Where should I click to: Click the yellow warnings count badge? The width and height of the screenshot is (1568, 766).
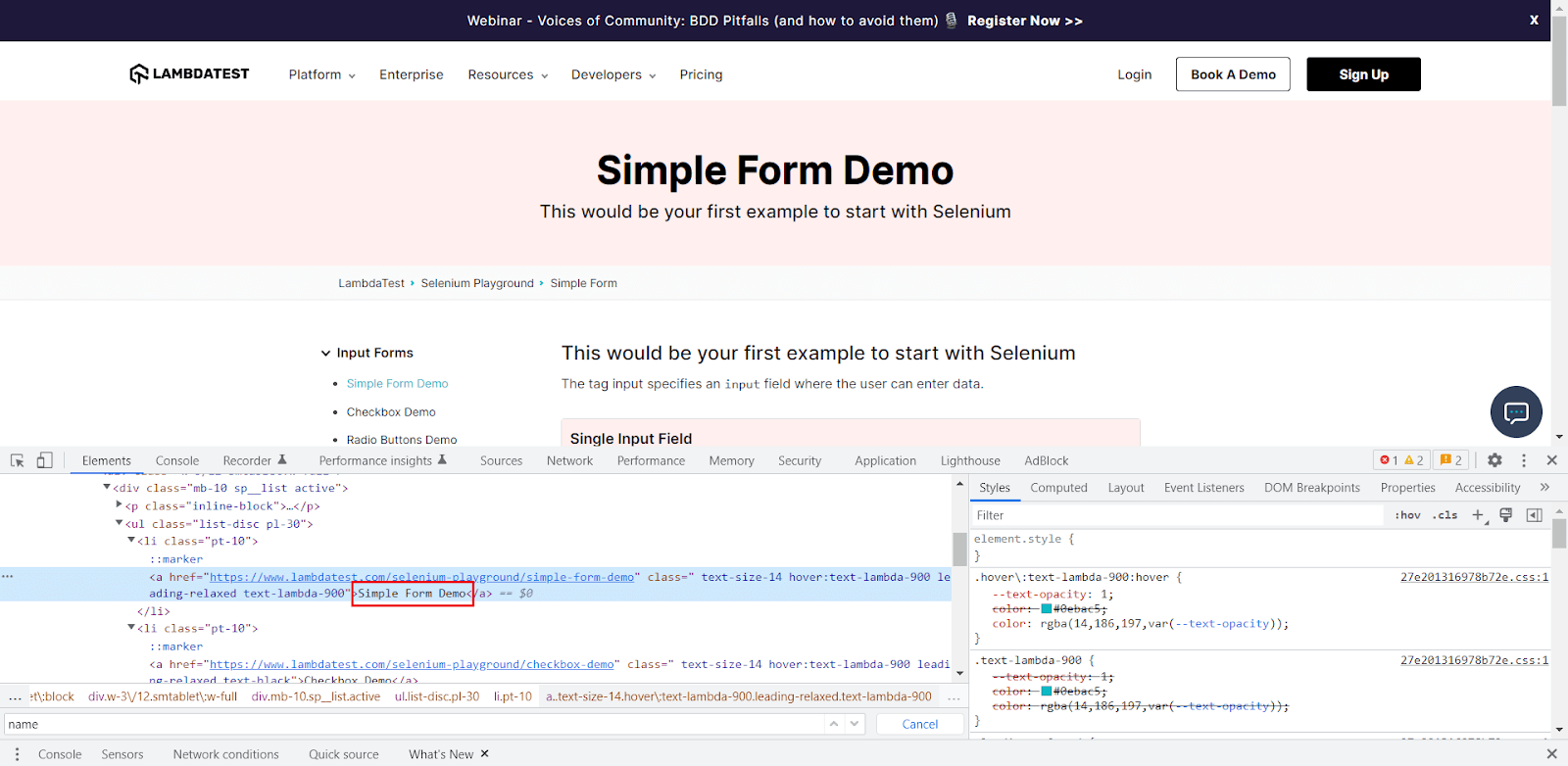coord(1414,460)
